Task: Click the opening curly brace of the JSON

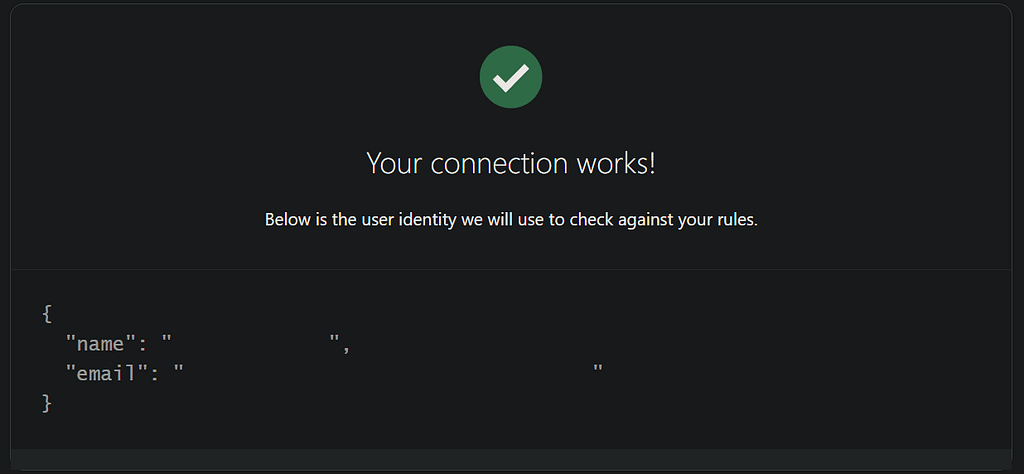Action: click(x=47, y=313)
